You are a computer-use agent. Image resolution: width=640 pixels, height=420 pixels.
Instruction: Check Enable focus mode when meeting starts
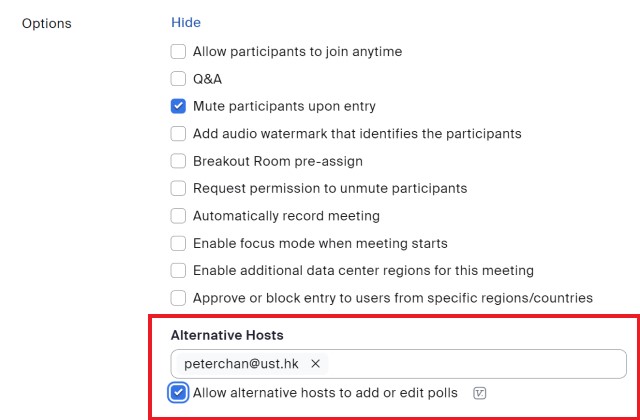pos(178,243)
